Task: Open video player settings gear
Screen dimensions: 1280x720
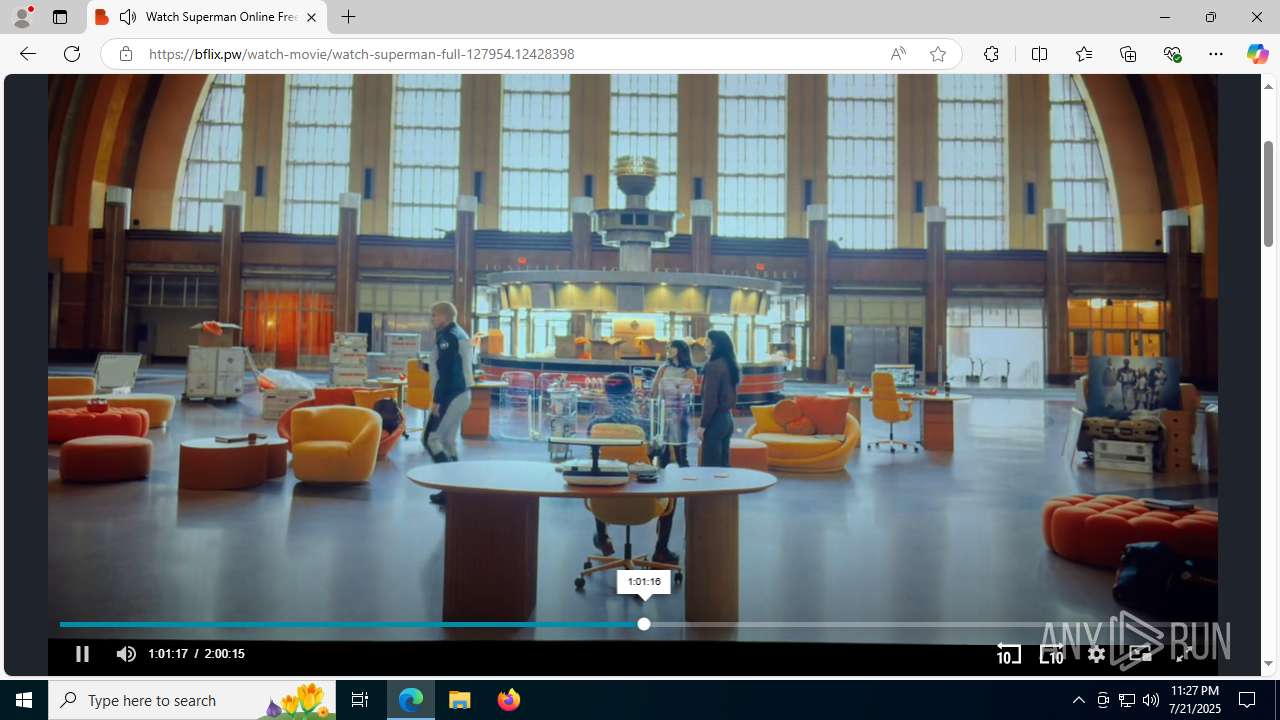Action: [x=1097, y=654]
